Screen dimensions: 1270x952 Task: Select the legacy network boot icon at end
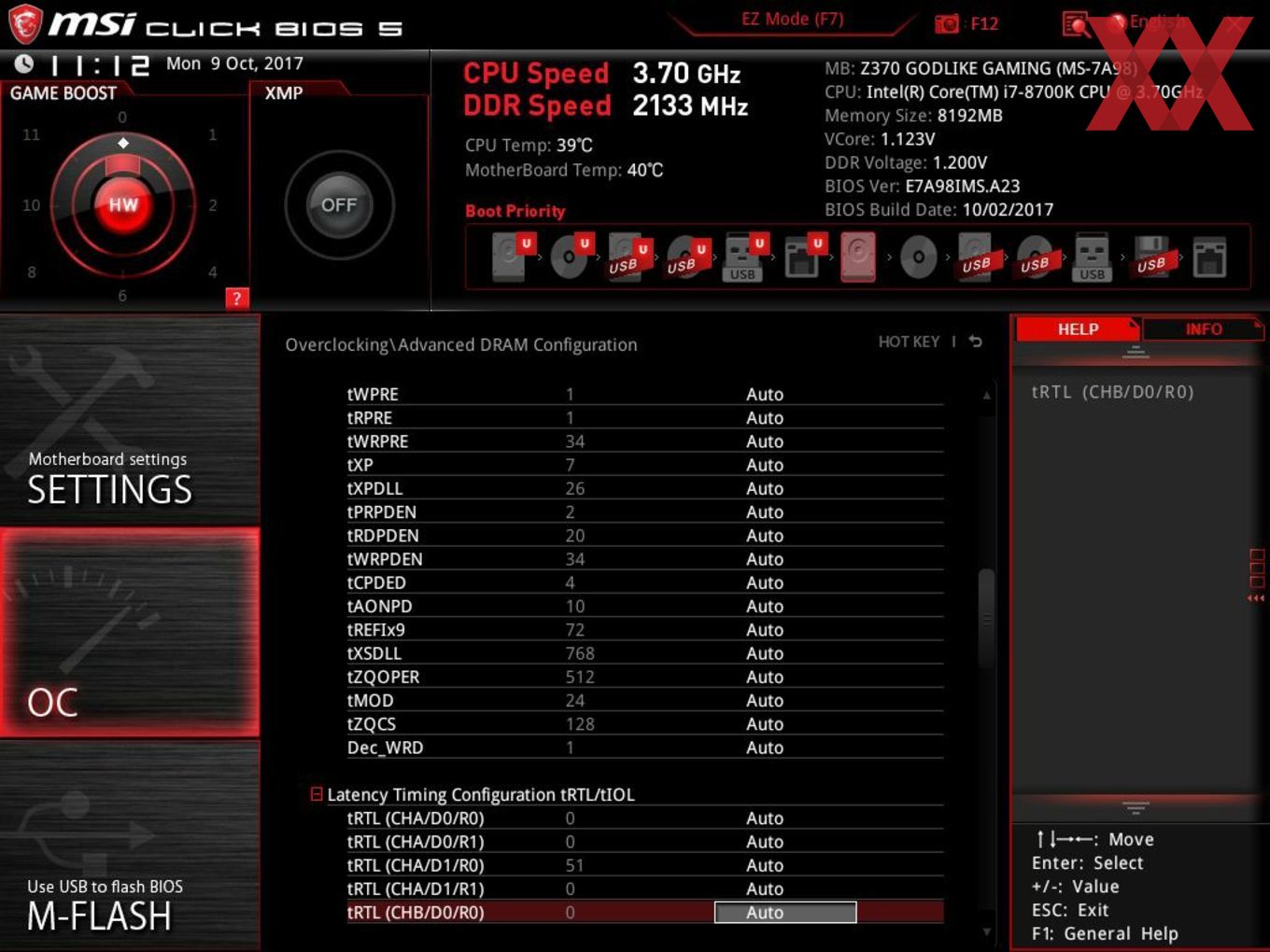point(1209,259)
